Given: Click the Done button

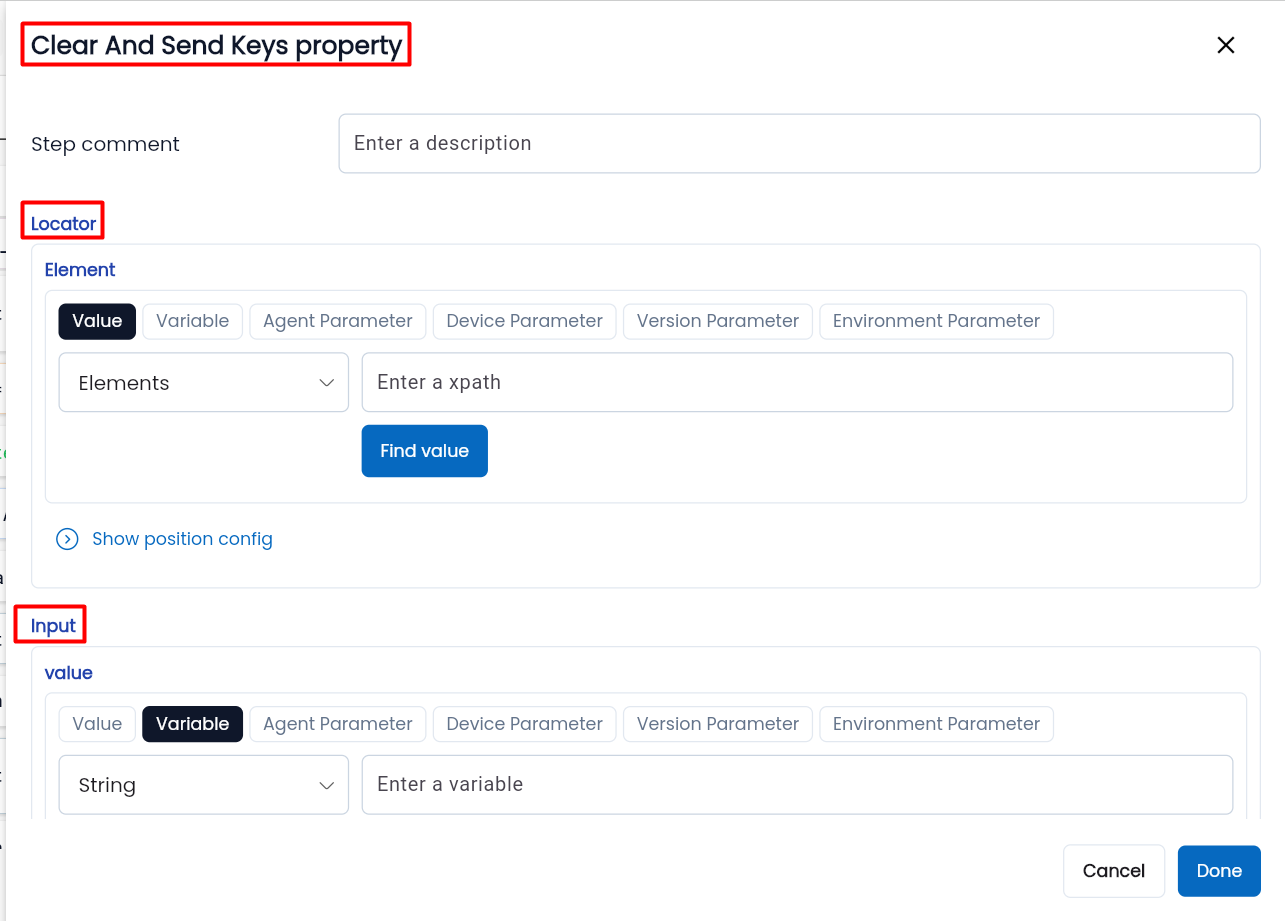Looking at the screenshot, I should pyautogui.click(x=1218, y=871).
